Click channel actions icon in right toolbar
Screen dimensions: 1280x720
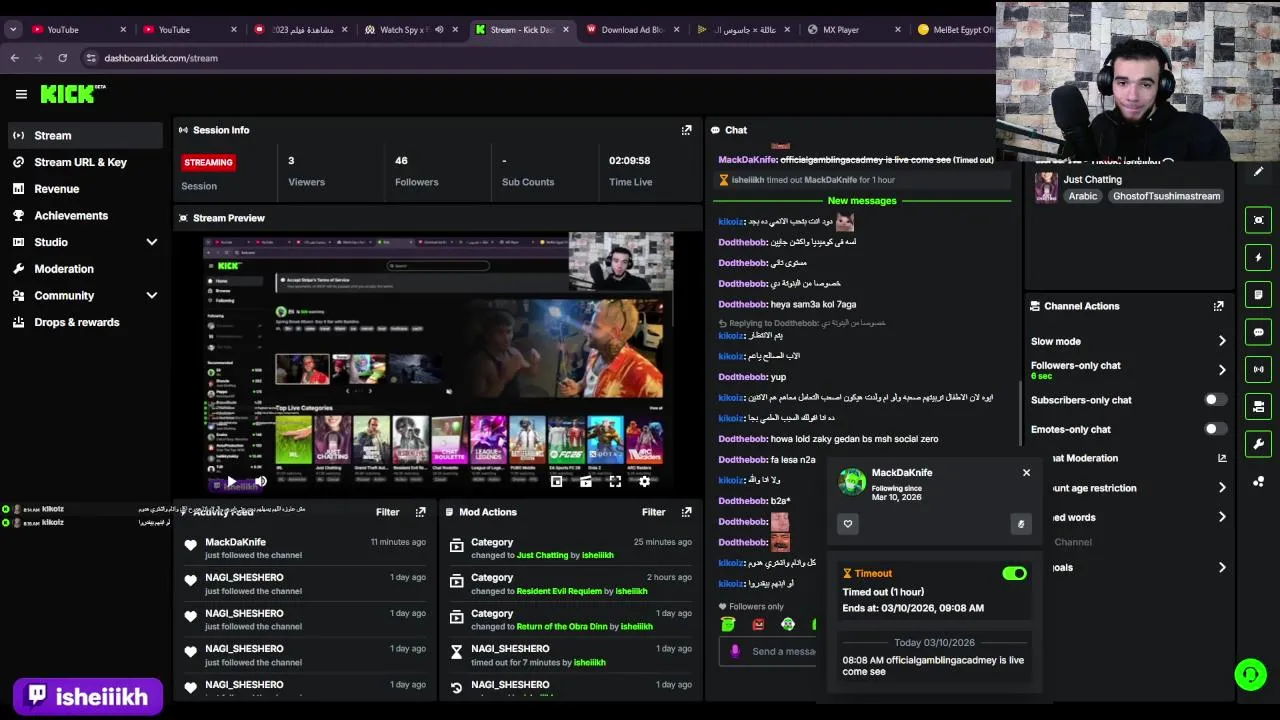pos(1258,407)
